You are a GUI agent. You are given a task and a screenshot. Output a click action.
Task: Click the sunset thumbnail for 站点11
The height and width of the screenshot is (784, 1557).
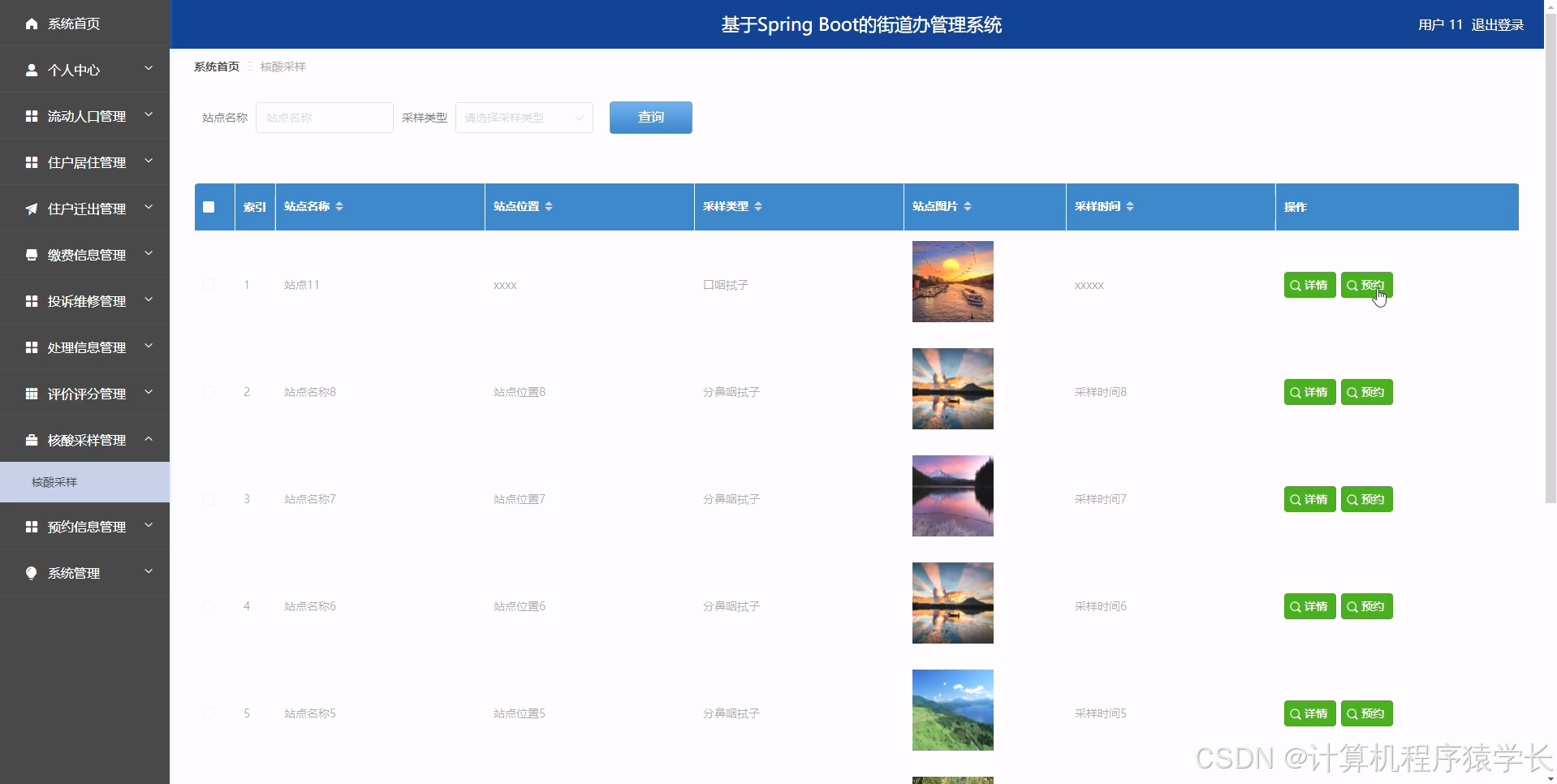coord(952,282)
